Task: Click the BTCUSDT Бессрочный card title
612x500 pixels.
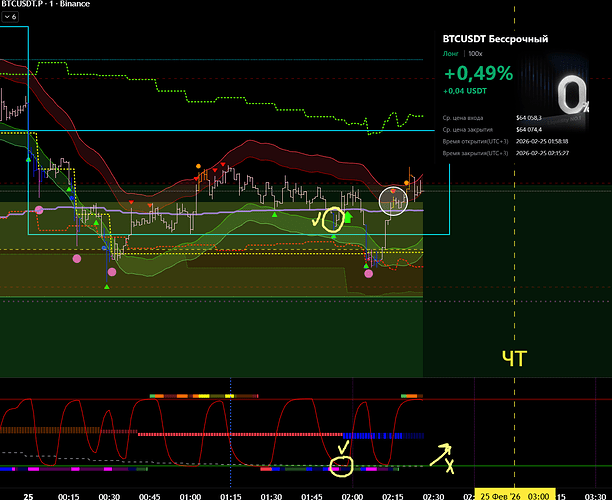Action: pyautogui.click(x=501, y=39)
